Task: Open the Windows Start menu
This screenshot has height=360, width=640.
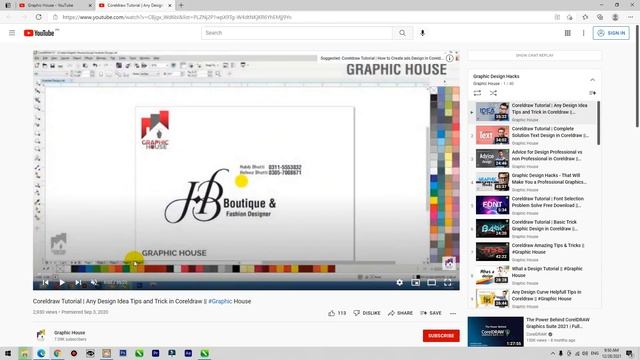Action: (8, 353)
